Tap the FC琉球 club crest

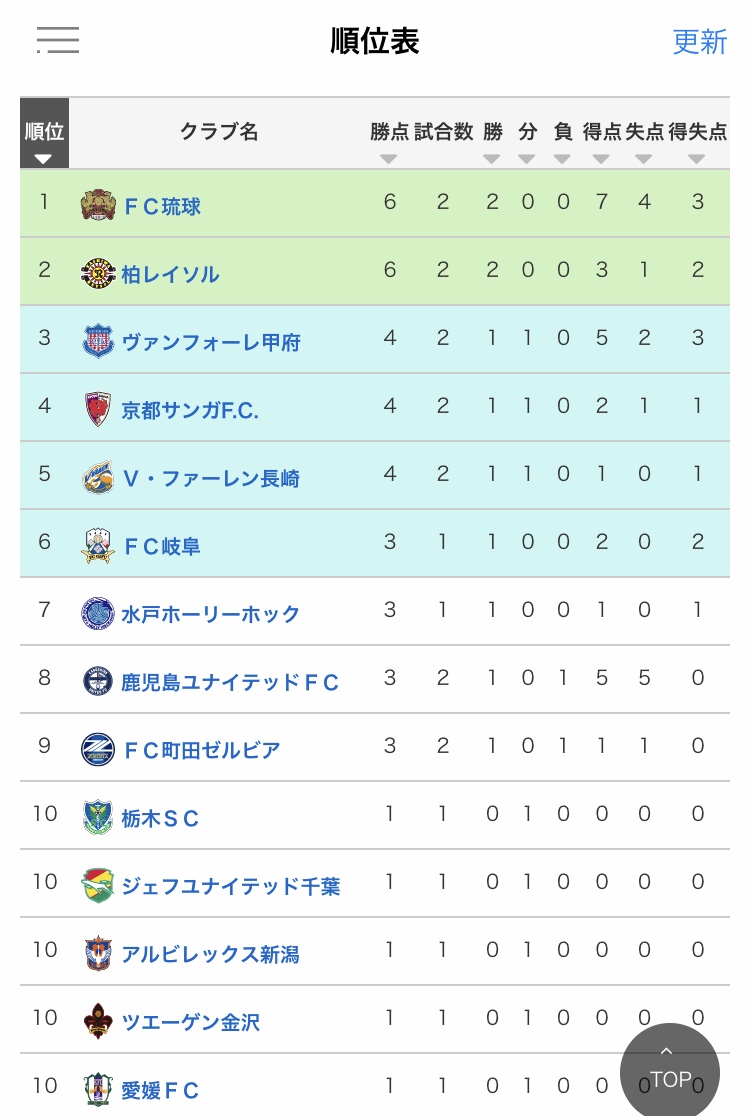point(98,205)
